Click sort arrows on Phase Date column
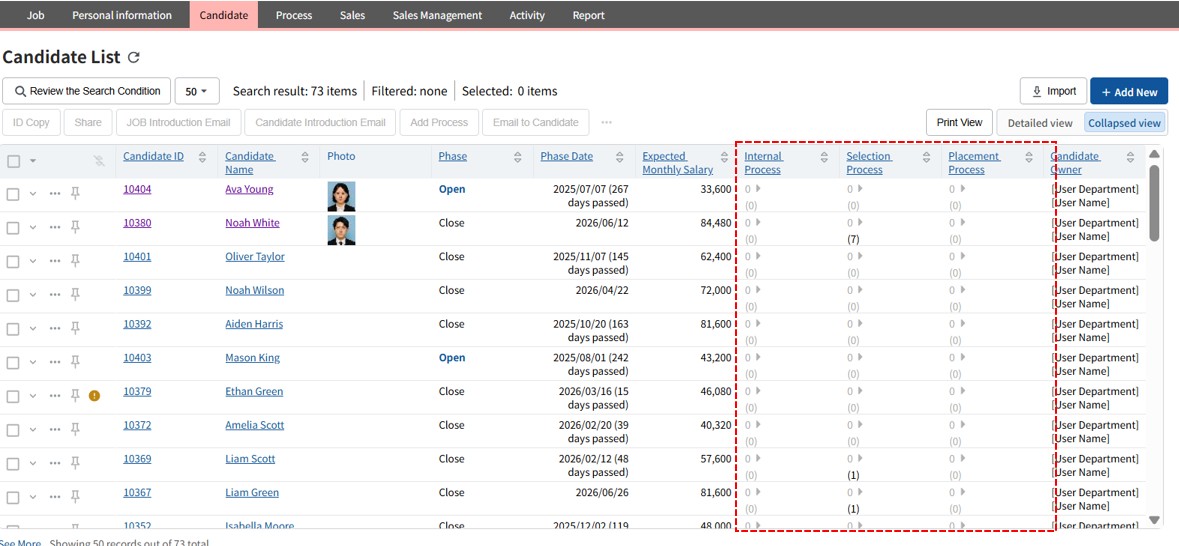Viewport: 1179px width, 546px height. (x=619, y=157)
